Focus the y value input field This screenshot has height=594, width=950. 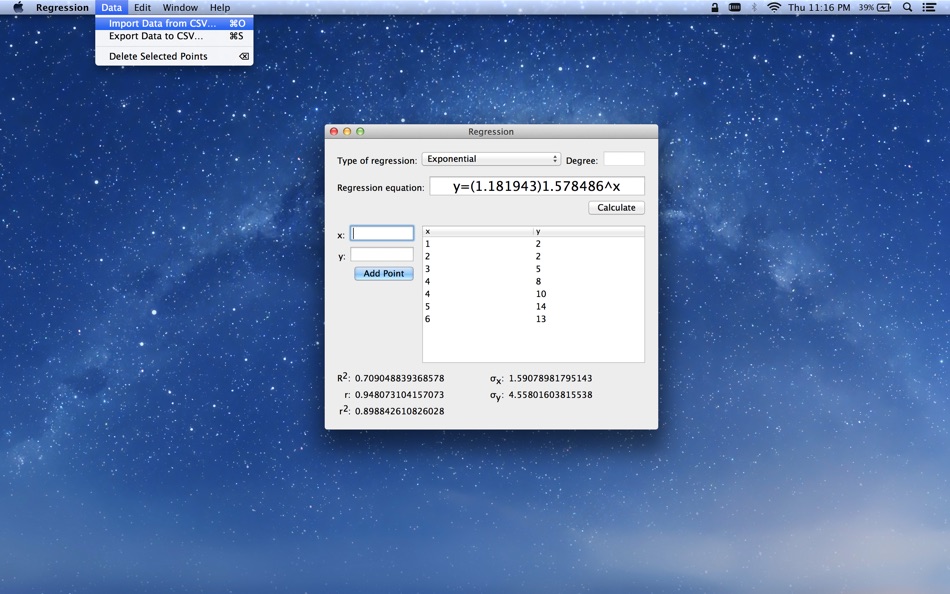pyautogui.click(x=382, y=255)
